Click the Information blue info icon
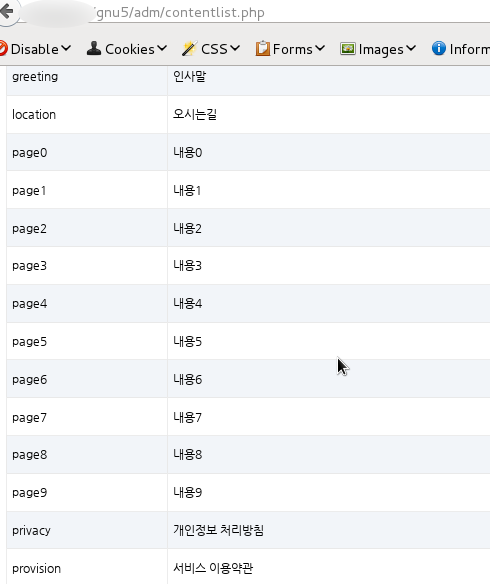Viewport: 490px width, 584px height. [x=439, y=48]
